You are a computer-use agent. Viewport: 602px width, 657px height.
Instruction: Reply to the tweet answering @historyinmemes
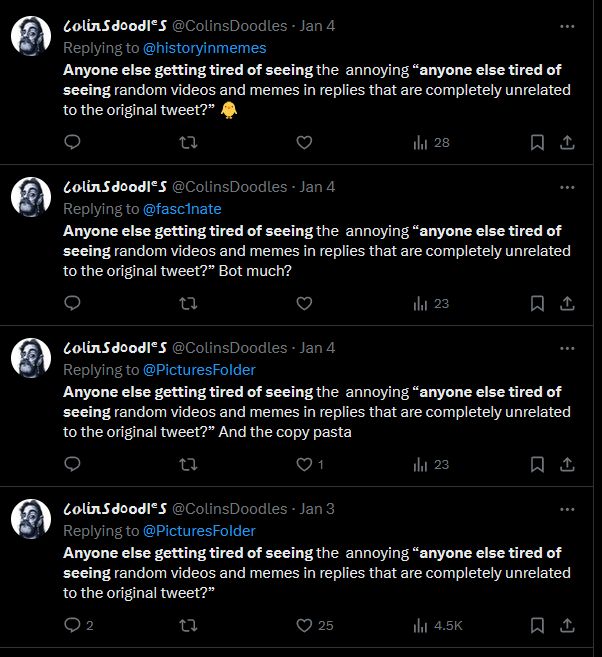pyautogui.click(x=72, y=142)
